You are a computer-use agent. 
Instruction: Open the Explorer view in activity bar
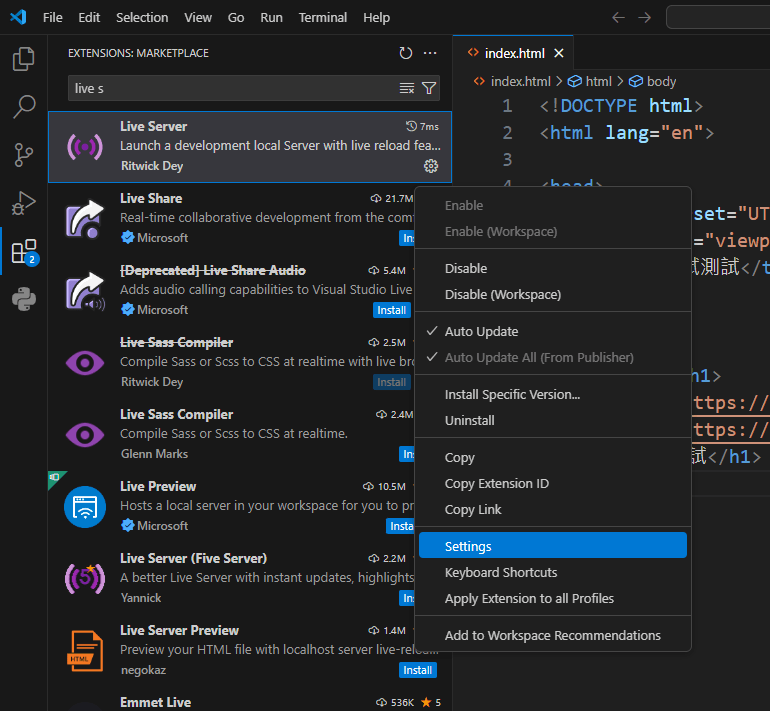[24, 59]
